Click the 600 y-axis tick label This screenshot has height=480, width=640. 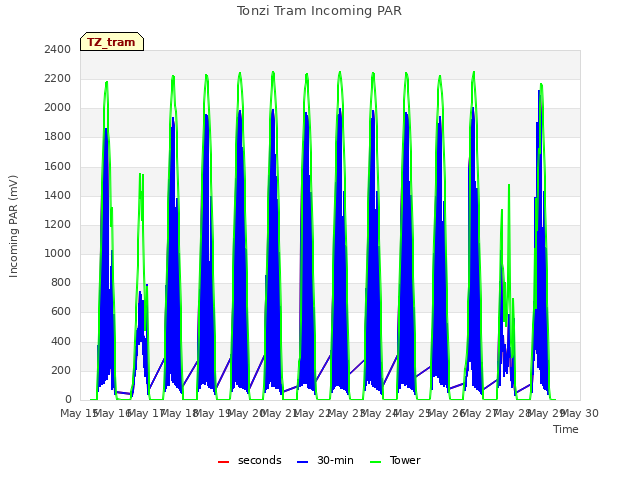click(61, 312)
